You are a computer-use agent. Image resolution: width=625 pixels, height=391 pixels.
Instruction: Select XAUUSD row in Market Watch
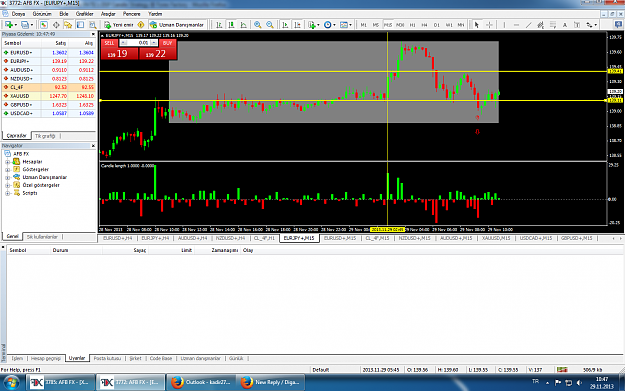point(49,96)
